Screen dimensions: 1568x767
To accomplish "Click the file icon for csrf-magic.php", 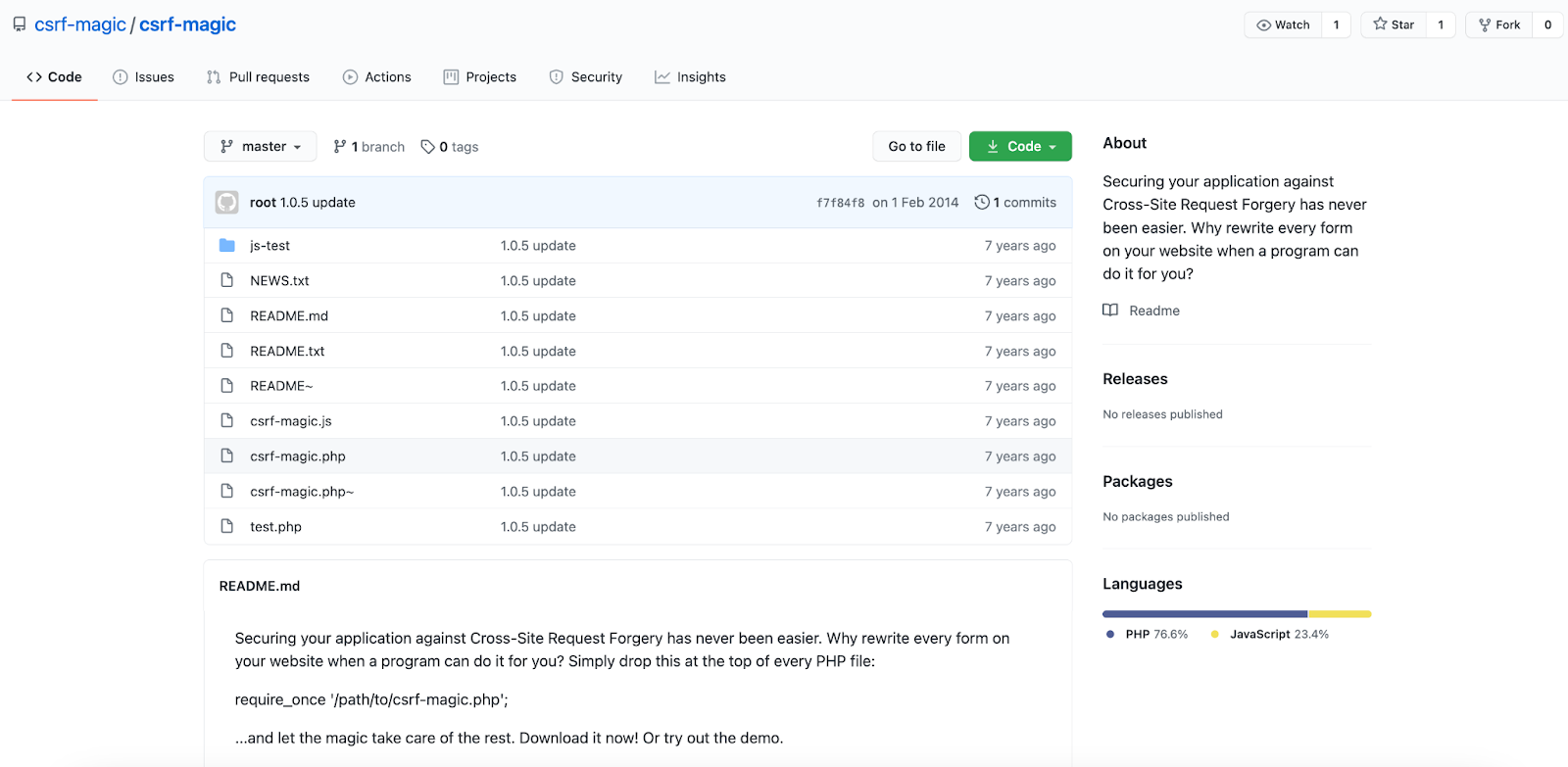I will point(227,456).
